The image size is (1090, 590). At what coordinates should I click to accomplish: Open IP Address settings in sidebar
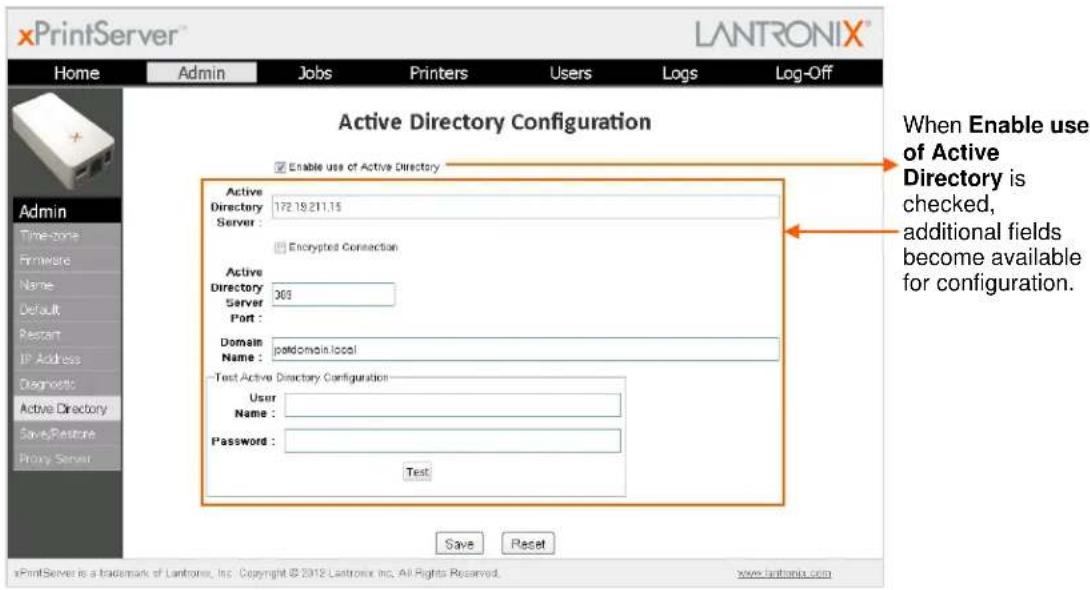(x=67, y=359)
